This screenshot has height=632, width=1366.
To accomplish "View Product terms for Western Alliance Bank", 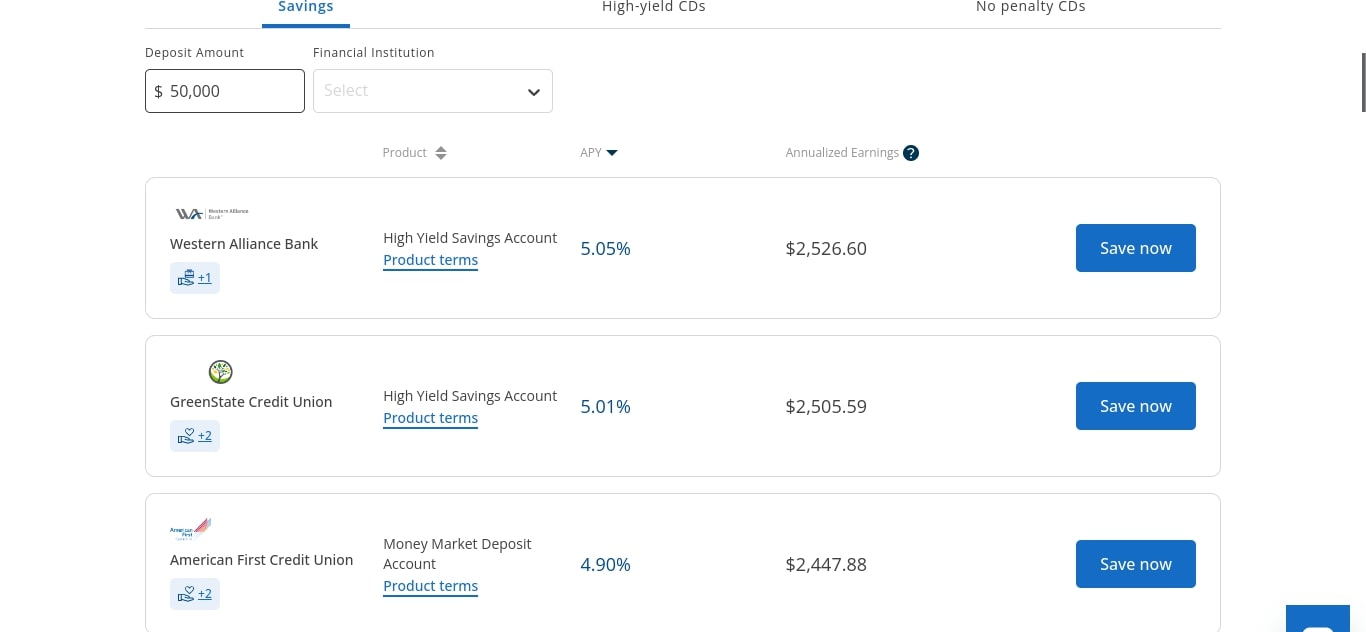I will (430, 260).
